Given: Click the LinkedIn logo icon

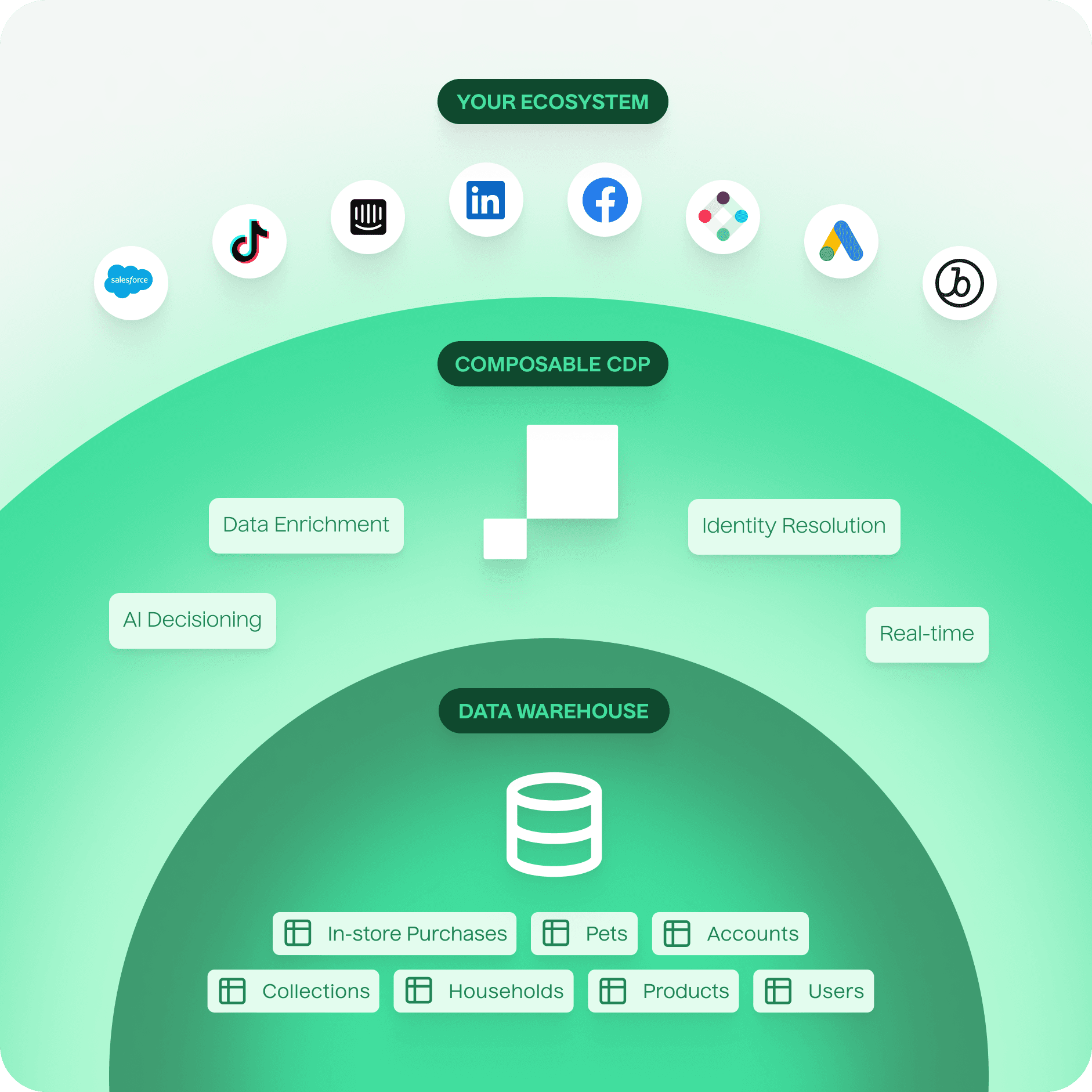Looking at the screenshot, I should (x=486, y=200).
